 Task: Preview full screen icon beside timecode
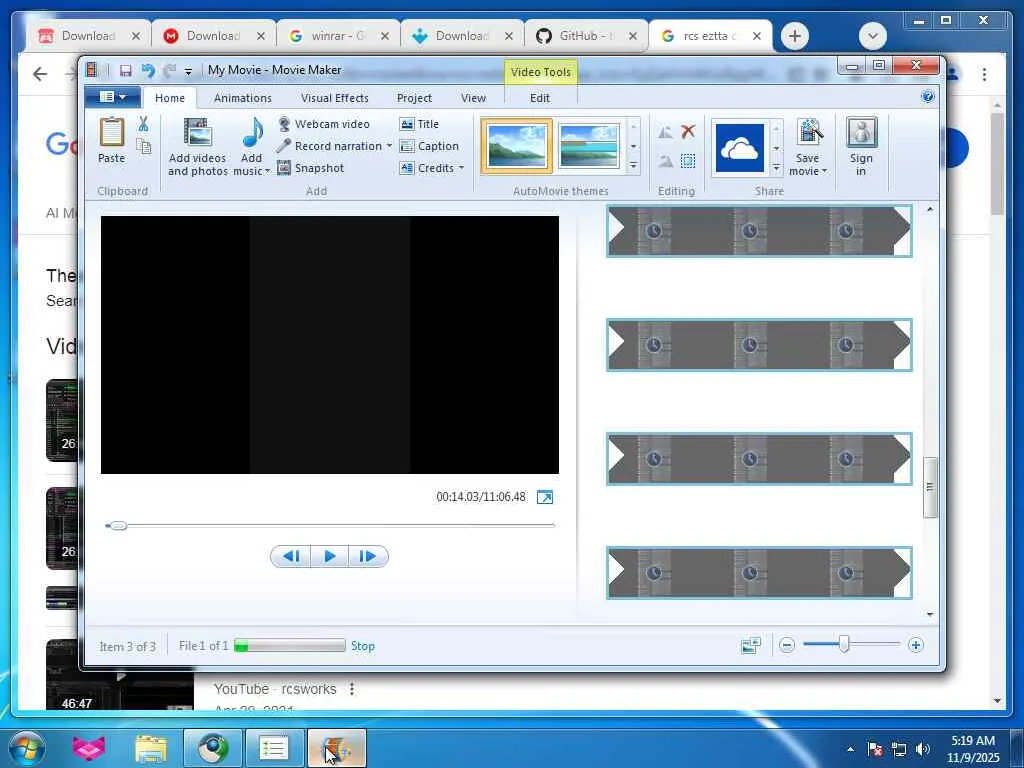(545, 498)
